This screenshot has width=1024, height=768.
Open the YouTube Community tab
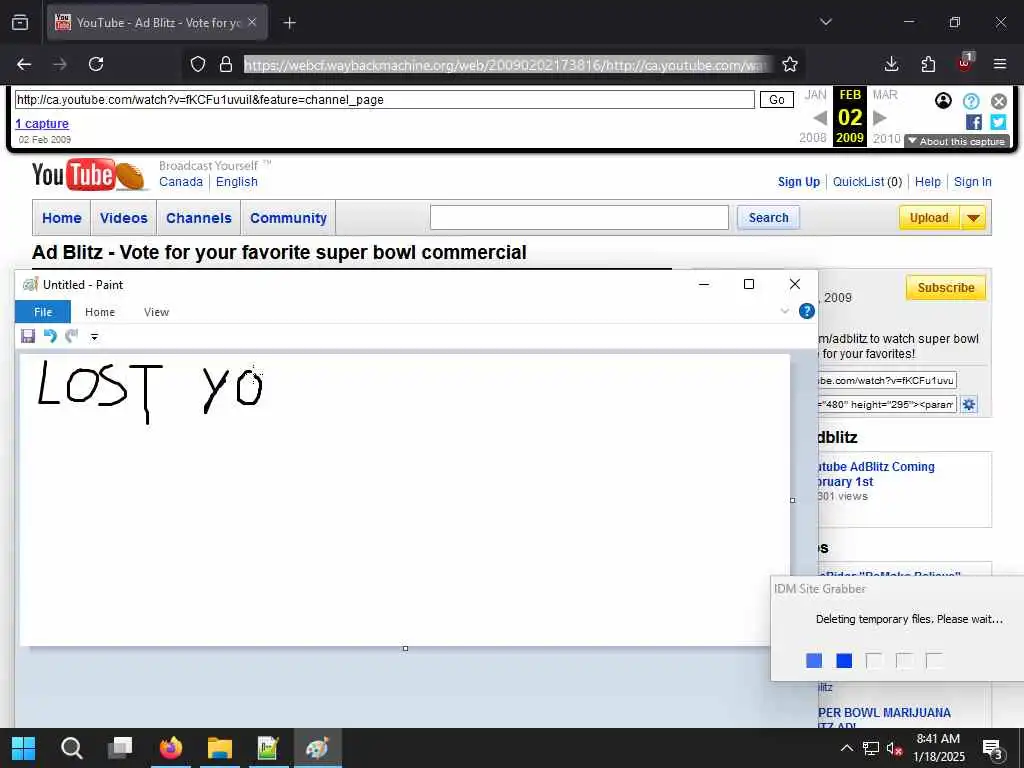point(288,218)
